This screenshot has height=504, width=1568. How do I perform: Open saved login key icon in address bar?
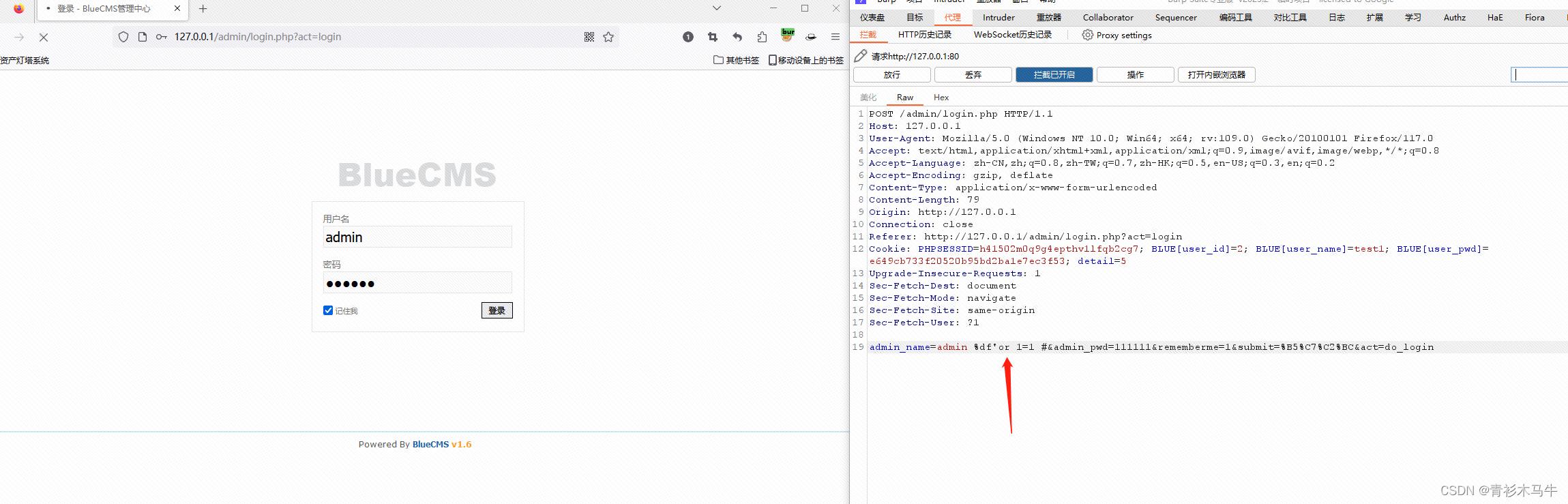point(162,37)
